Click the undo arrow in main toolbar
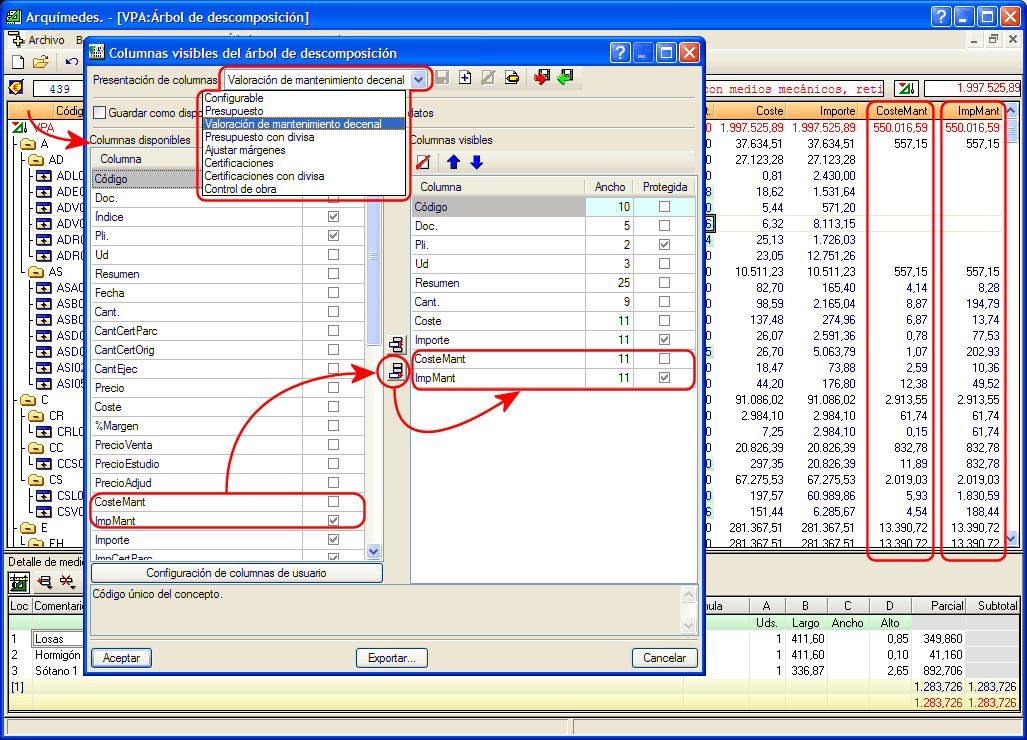This screenshot has height=740, width=1027. [71, 62]
